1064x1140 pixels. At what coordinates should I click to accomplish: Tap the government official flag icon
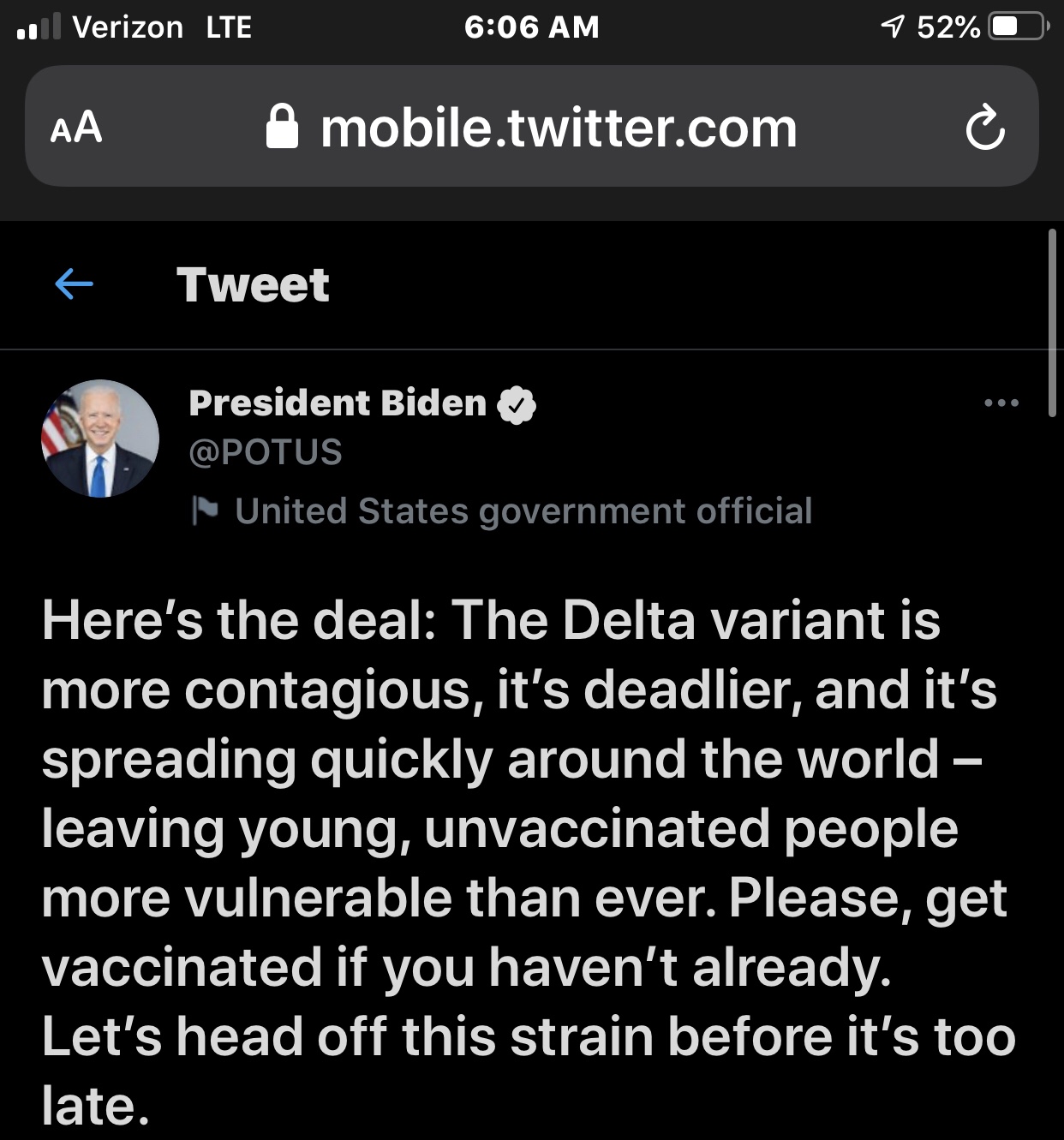(x=204, y=510)
